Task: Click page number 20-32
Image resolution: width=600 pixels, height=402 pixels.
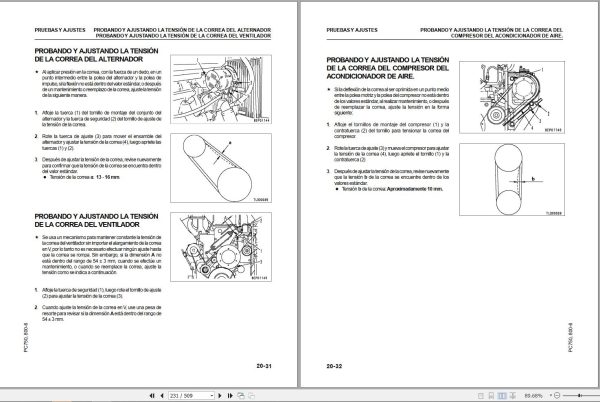Action: click(334, 366)
